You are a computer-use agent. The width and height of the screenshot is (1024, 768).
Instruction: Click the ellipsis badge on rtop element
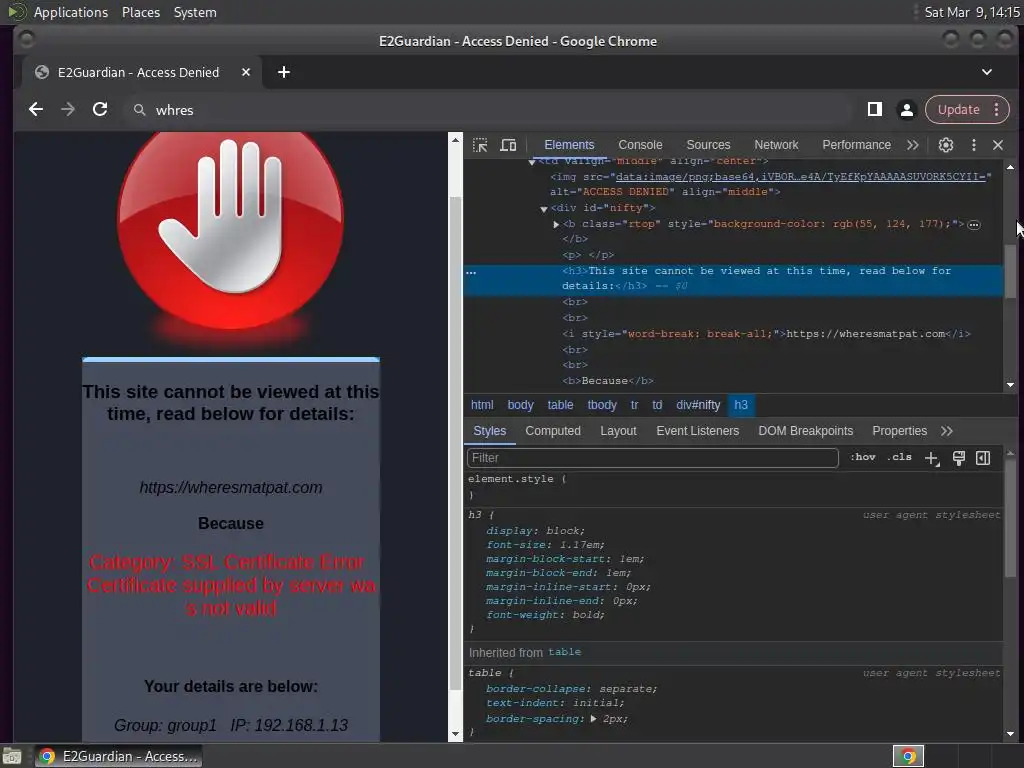coord(974,225)
